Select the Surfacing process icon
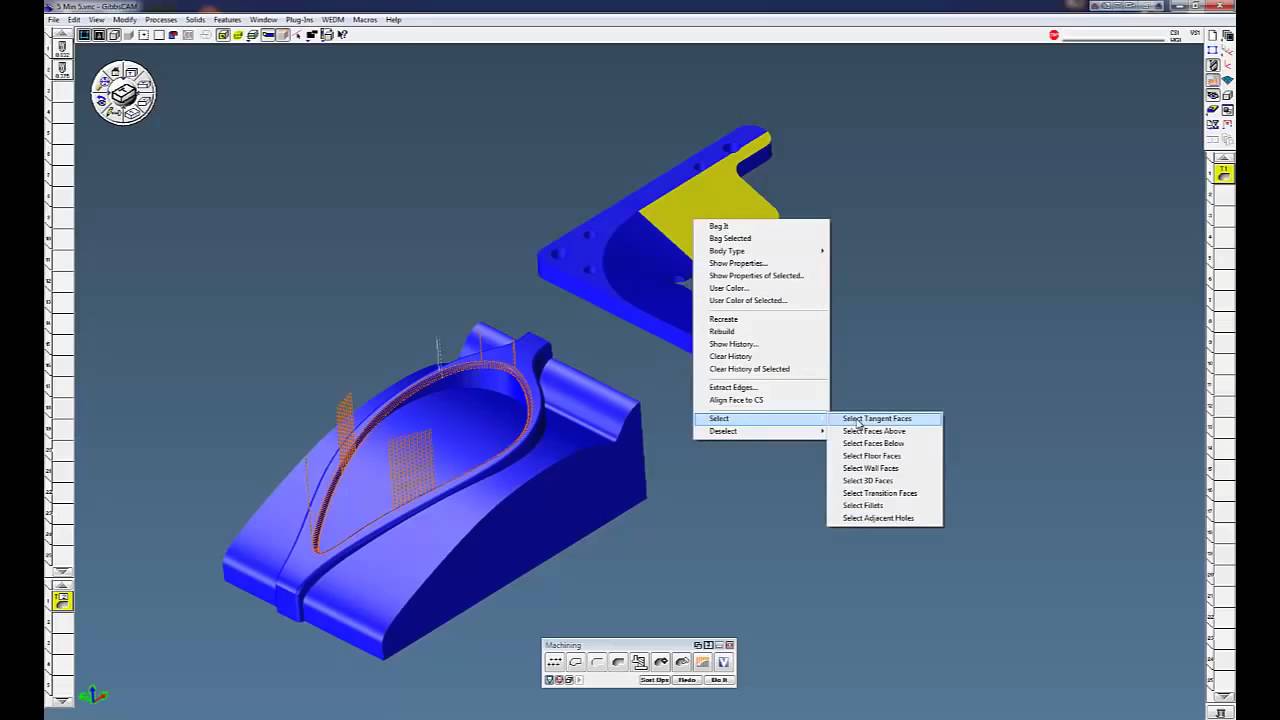 [x=660, y=662]
